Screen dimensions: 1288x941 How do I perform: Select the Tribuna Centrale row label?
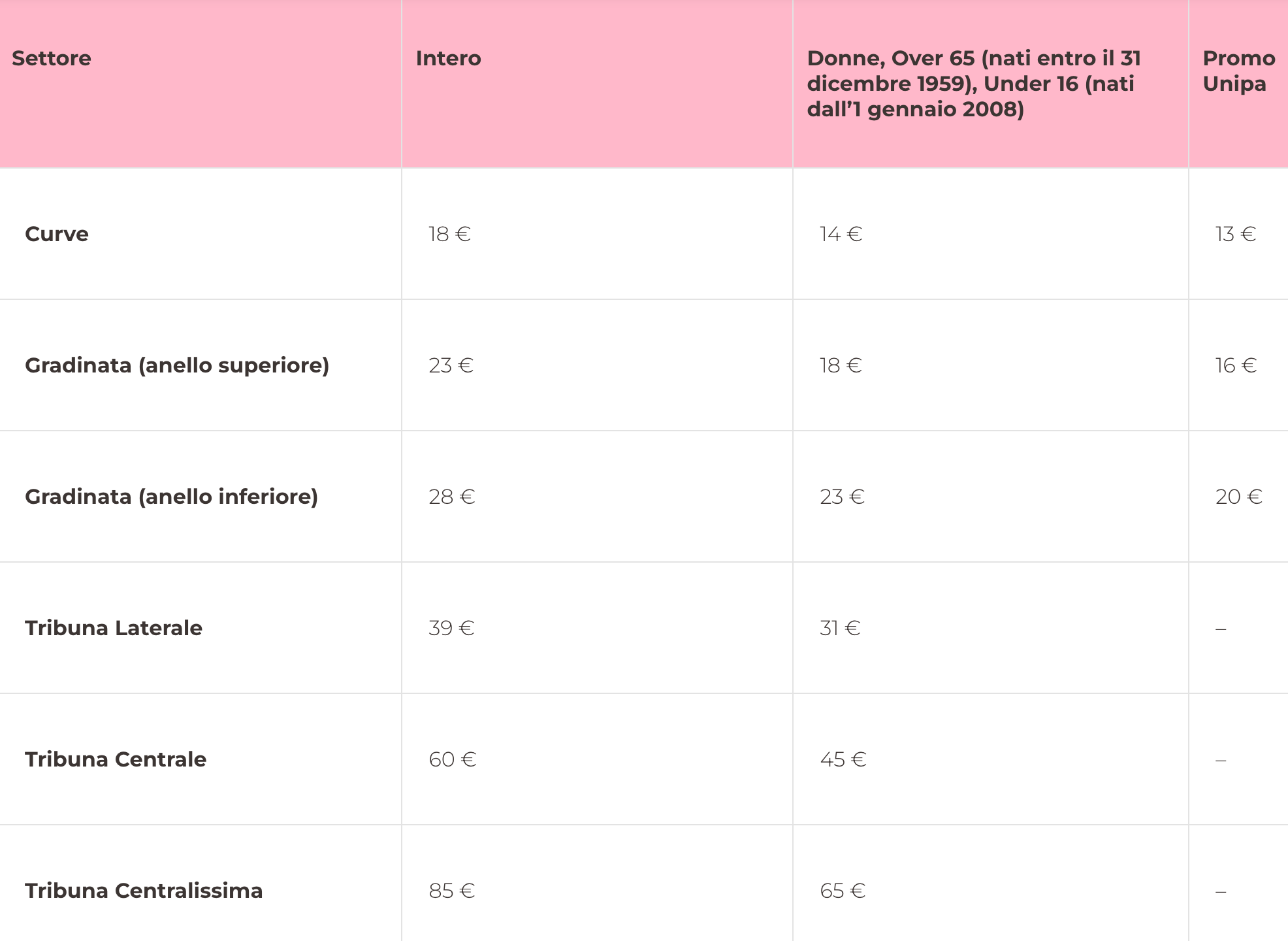tap(116, 759)
